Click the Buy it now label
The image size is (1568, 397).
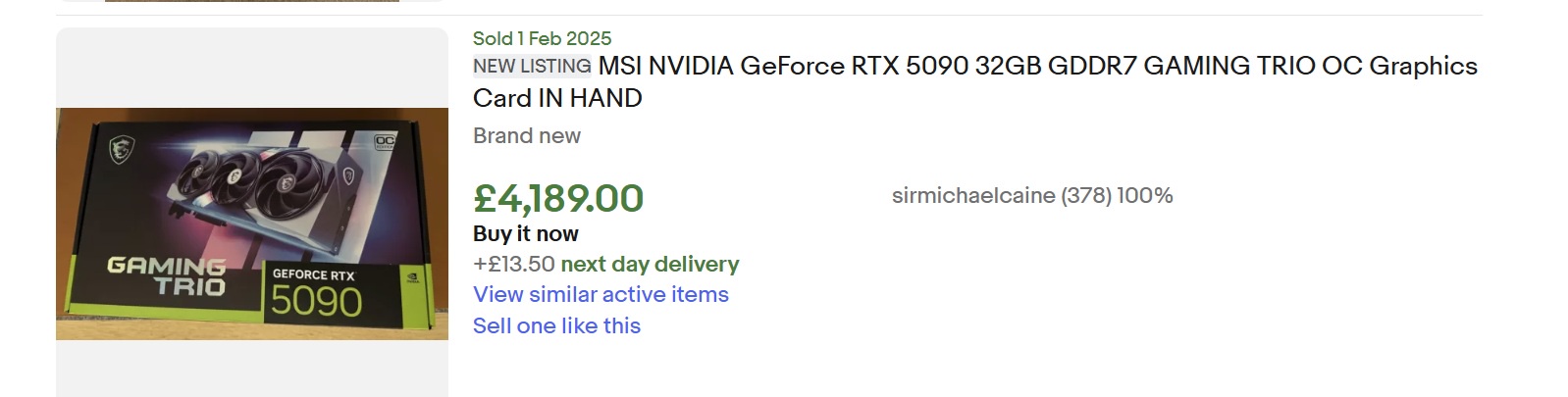tap(526, 233)
